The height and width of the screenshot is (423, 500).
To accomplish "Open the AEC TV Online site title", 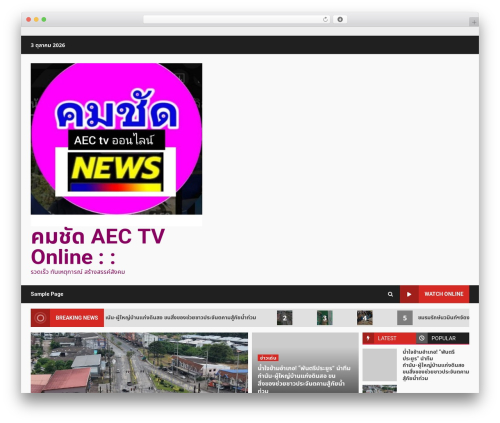I will (x=98, y=247).
